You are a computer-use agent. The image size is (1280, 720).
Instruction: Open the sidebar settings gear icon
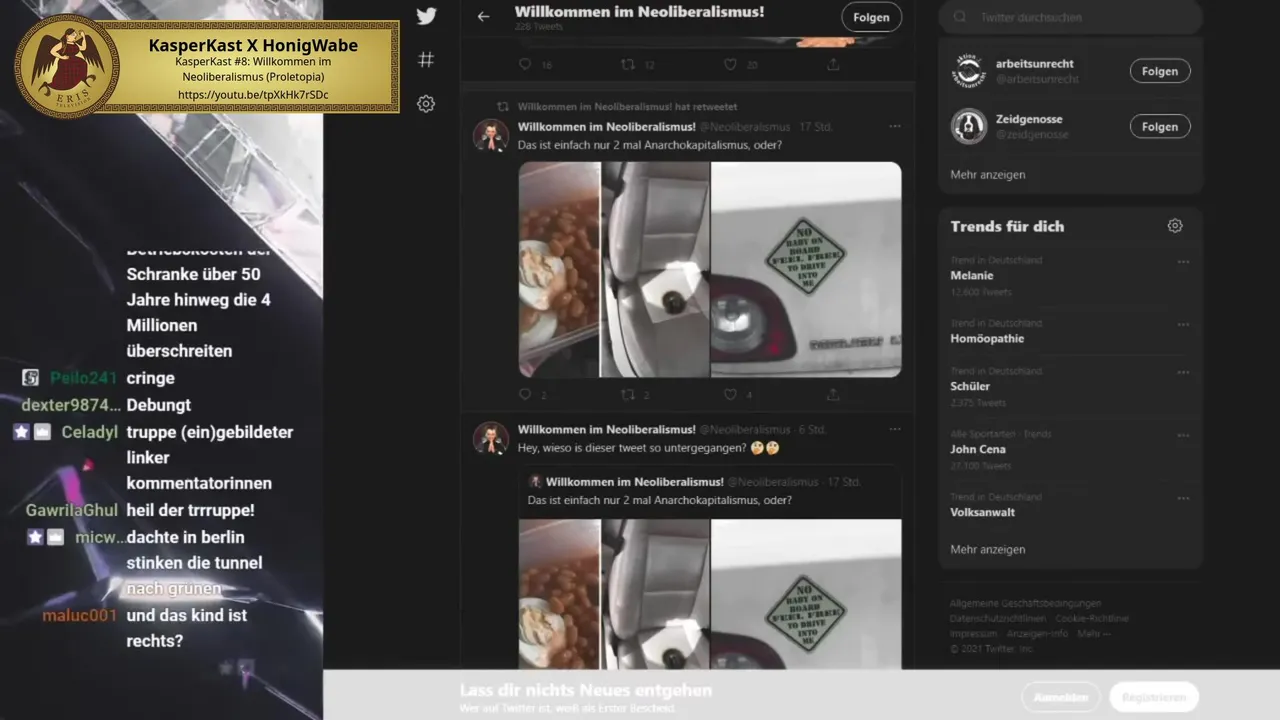426,103
